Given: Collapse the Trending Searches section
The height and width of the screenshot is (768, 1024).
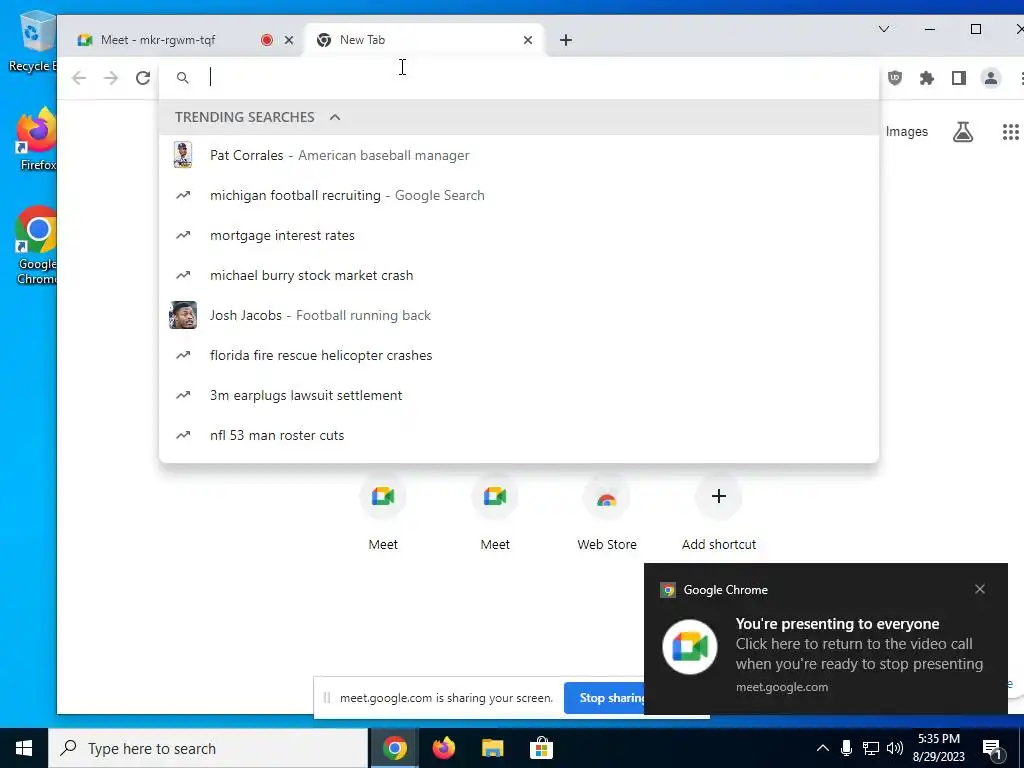Looking at the screenshot, I should tap(335, 117).
